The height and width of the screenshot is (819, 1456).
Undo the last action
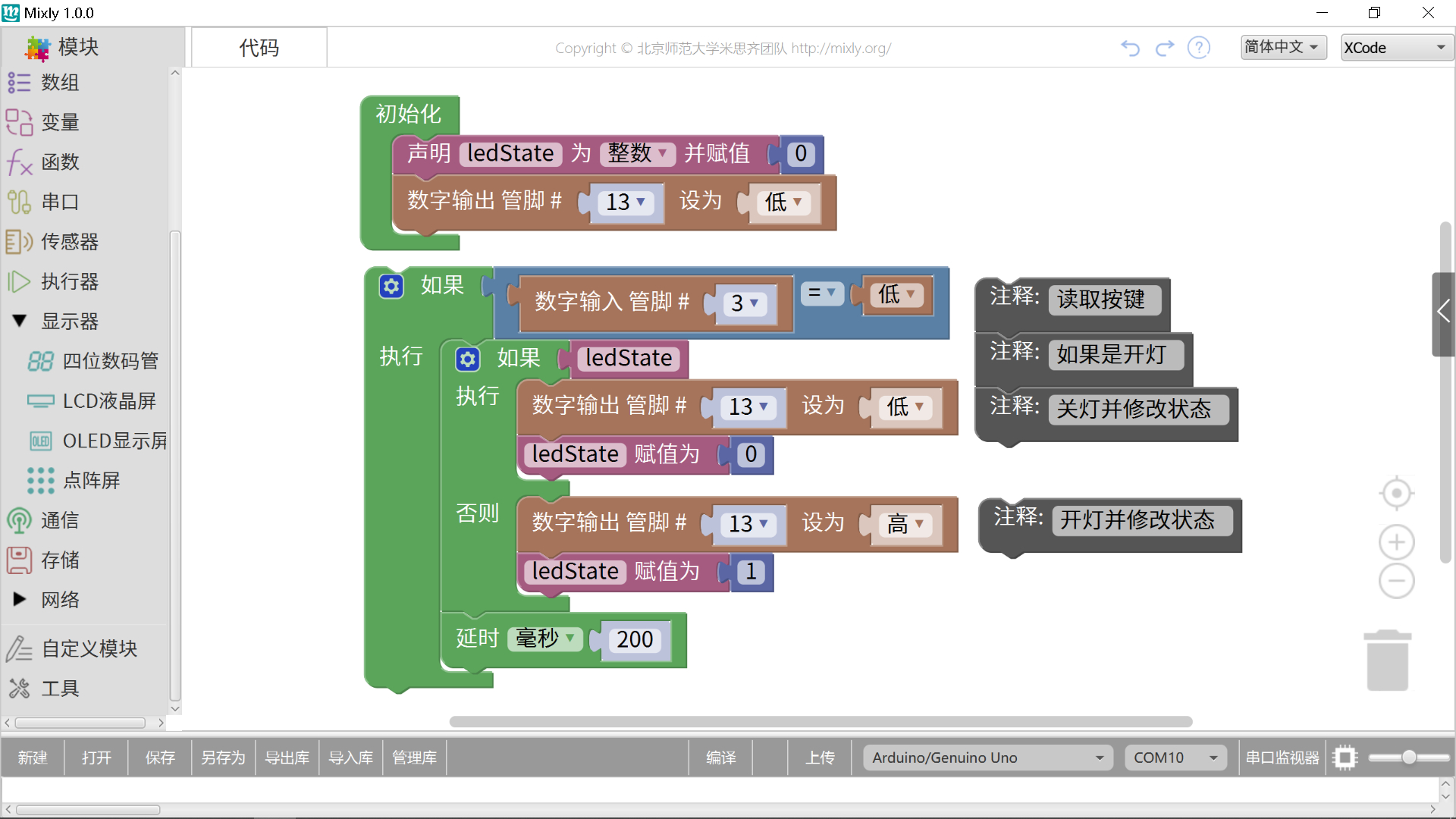[x=1129, y=47]
